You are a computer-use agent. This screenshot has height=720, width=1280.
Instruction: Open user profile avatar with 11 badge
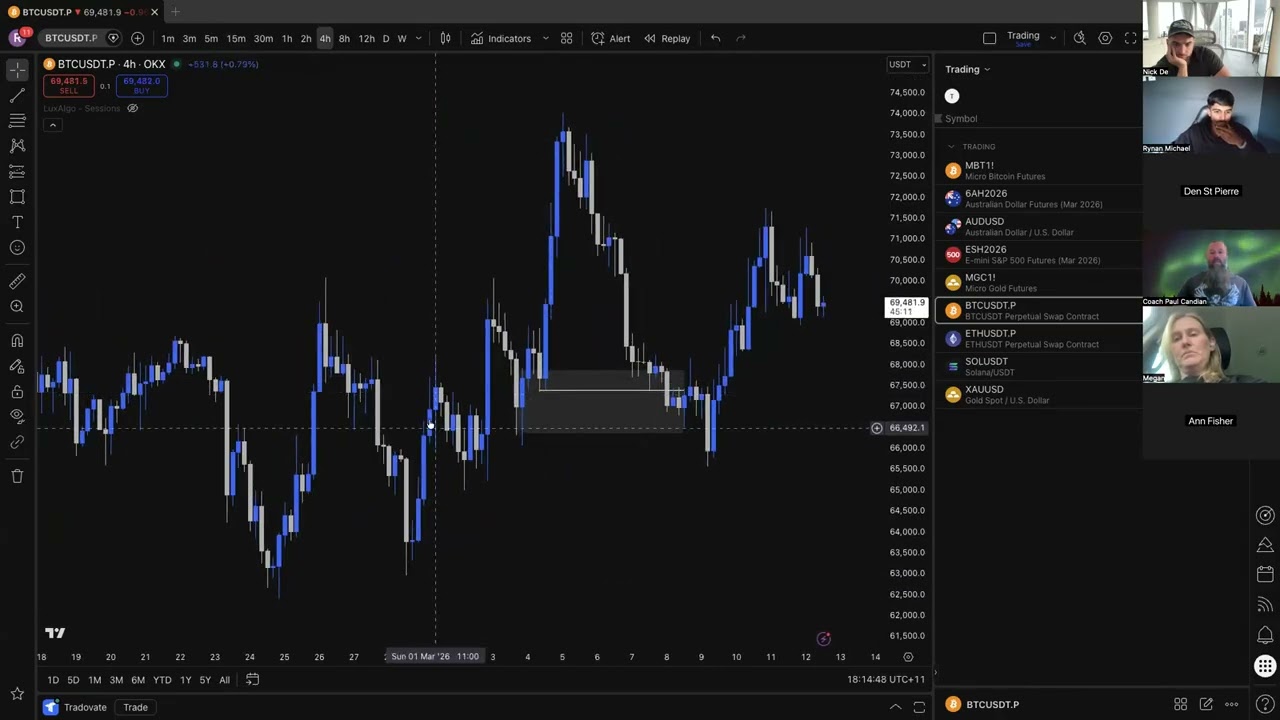tap(17, 38)
